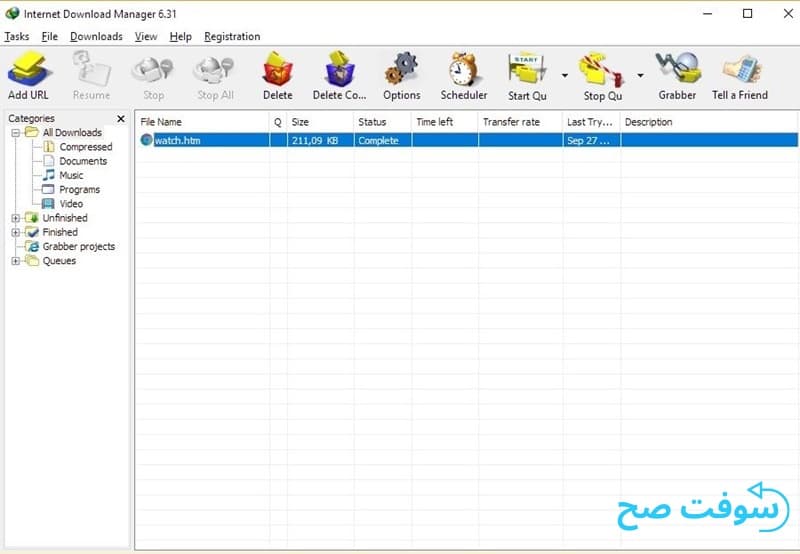
Task: Select the Unfinished category
Action: coord(65,218)
